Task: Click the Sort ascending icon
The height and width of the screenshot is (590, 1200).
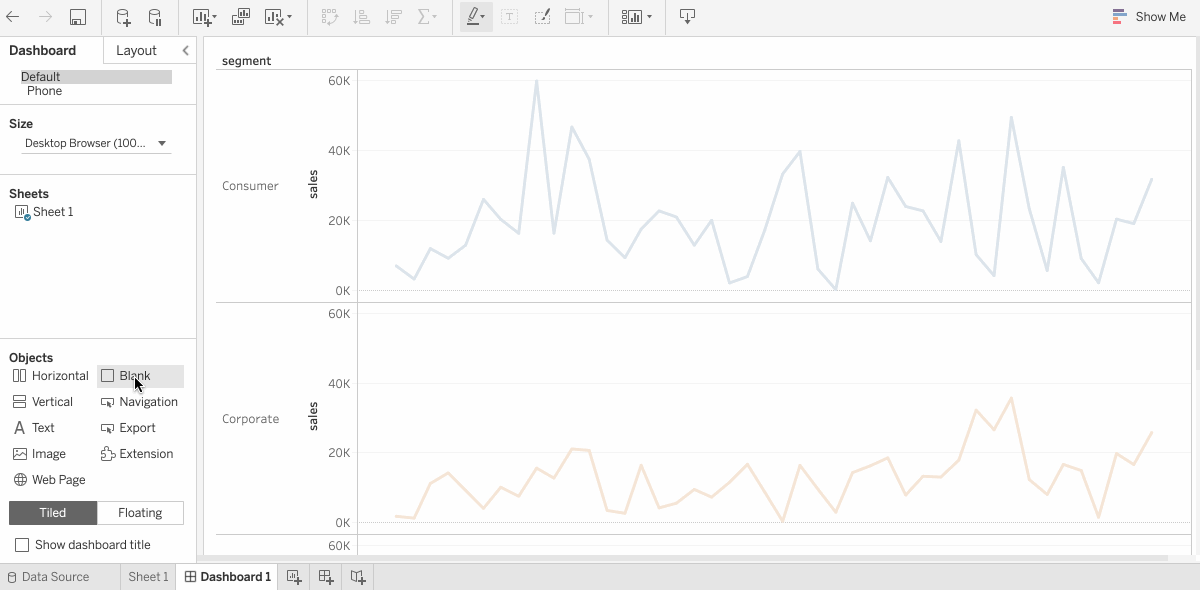Action: click(362, 17)
